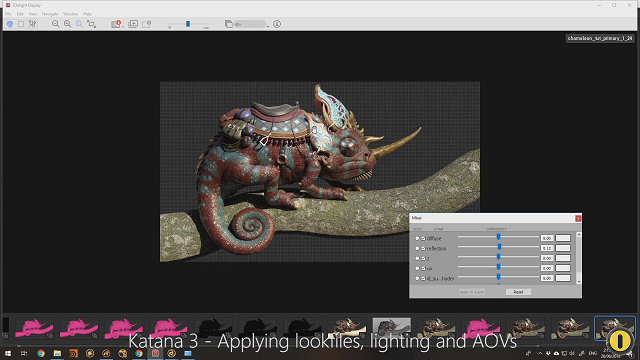The width and height of the screenshot is (640, 360).
Task: Open the mixer sliders toolbar icon
Action: [x=33, y=24]
